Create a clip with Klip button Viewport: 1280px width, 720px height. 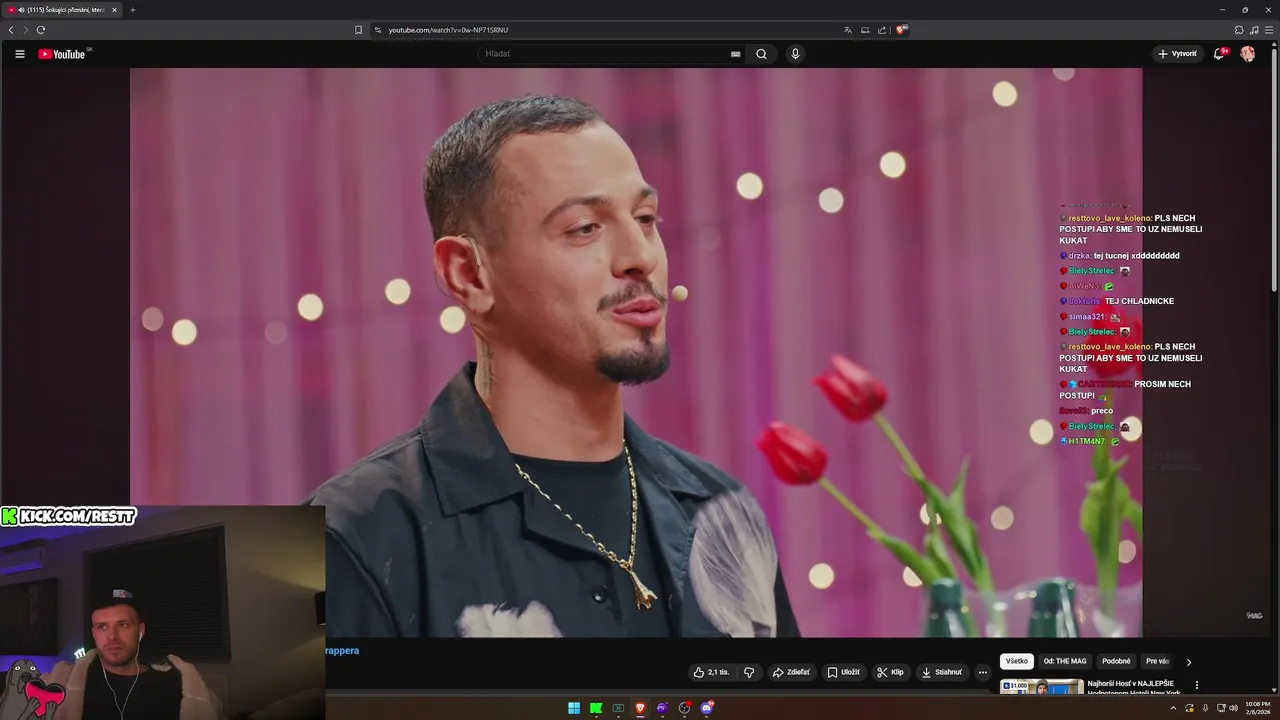point(890,672)
